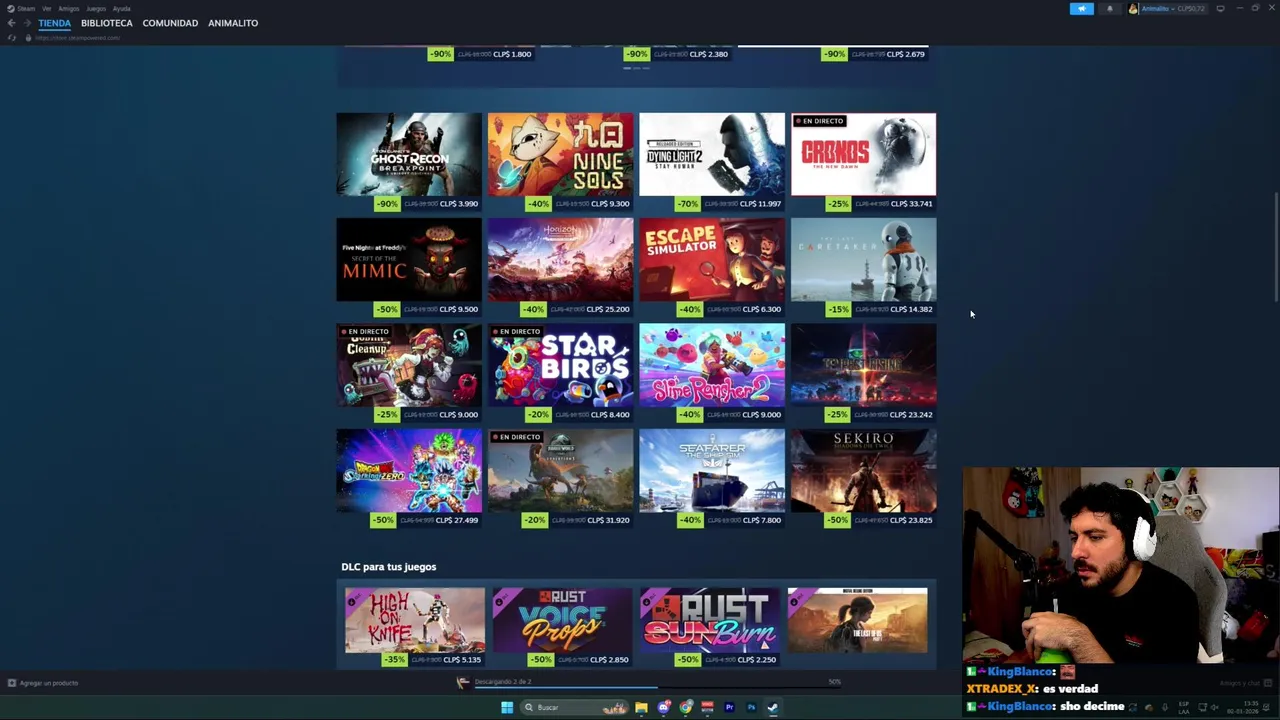
Task: Open the Rust Voice Props DLC tile
Action: (562, 620)
